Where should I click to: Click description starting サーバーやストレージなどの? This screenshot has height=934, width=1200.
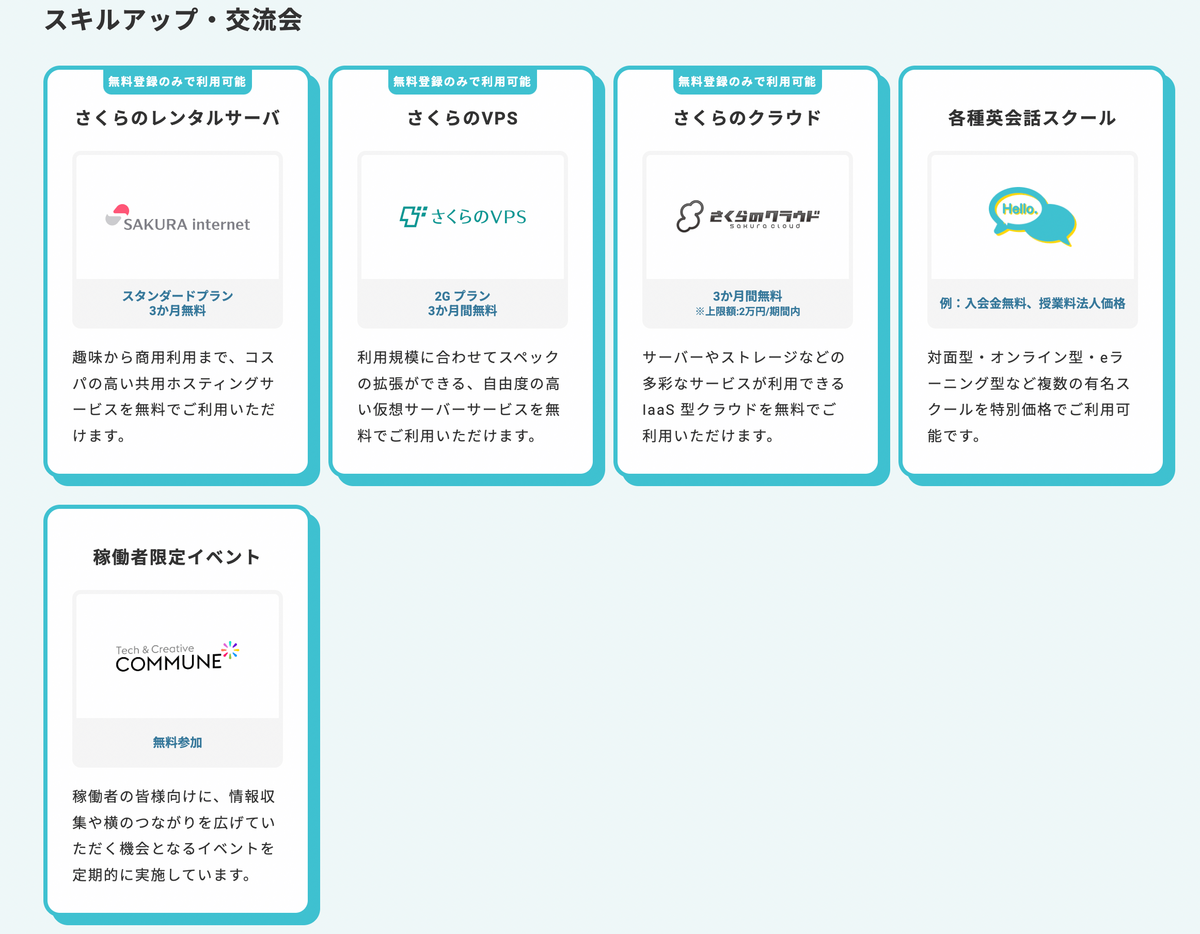[x=744, y=397]
